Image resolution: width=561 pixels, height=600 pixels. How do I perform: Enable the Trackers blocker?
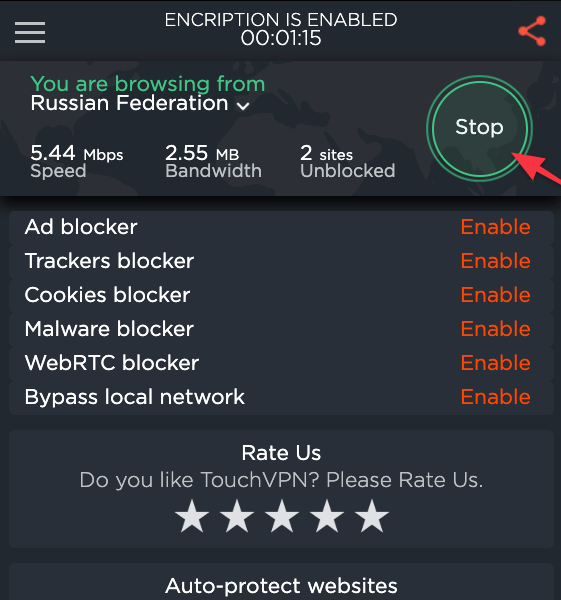[x=496, y=261]
